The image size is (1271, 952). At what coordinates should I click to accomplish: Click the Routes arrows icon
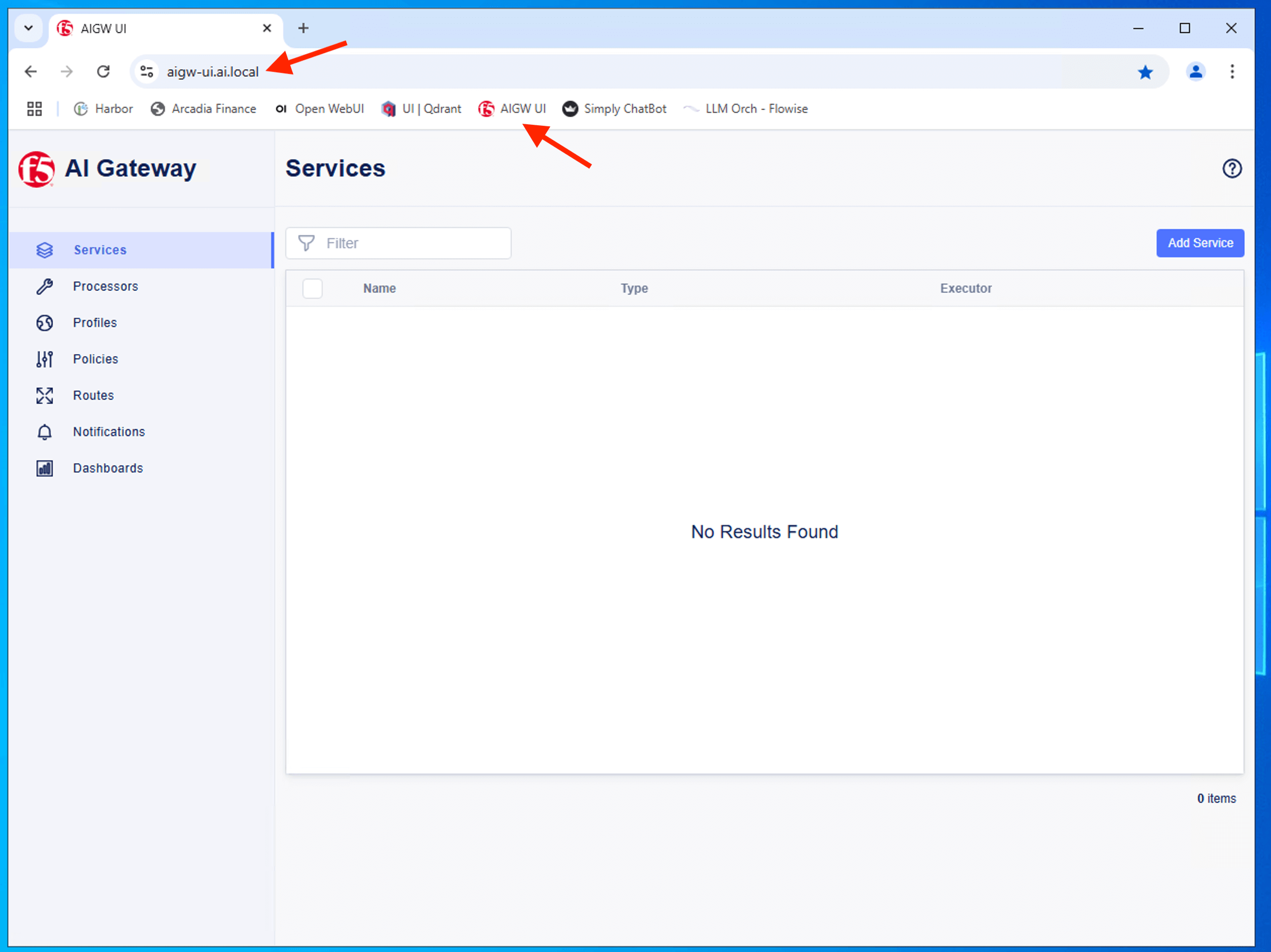click(44, 395)
